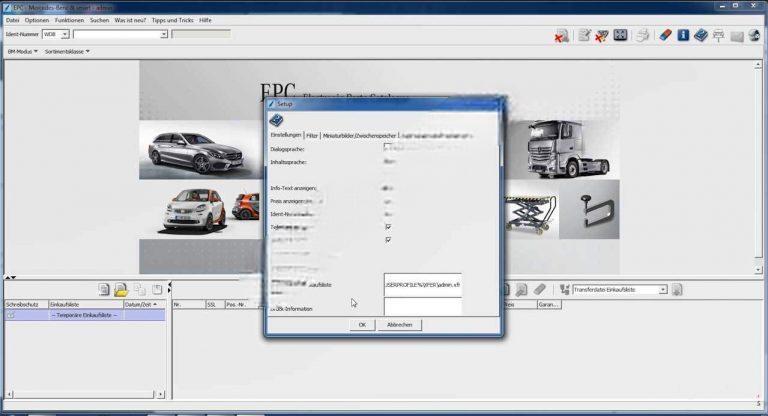Click the globe icon at toolbar end
Screen dimensions: 768x416
[x=754, y=35]
